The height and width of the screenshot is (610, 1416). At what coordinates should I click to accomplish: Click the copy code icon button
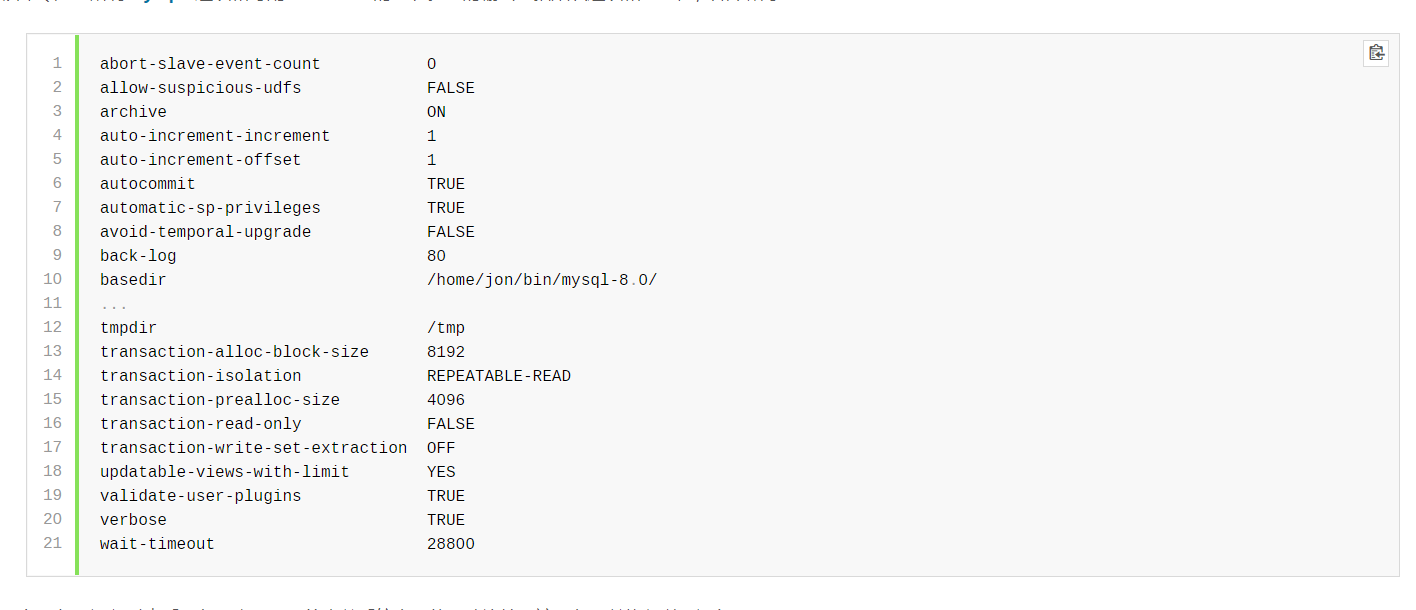(x=1376, y=53)
